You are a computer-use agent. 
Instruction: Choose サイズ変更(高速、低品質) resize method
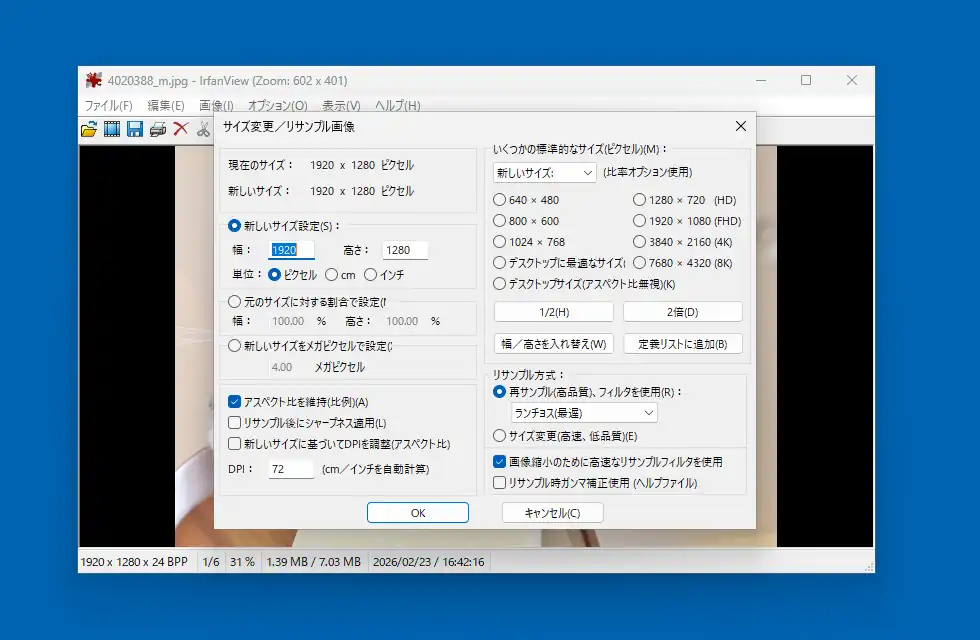[x=500, y=436]
